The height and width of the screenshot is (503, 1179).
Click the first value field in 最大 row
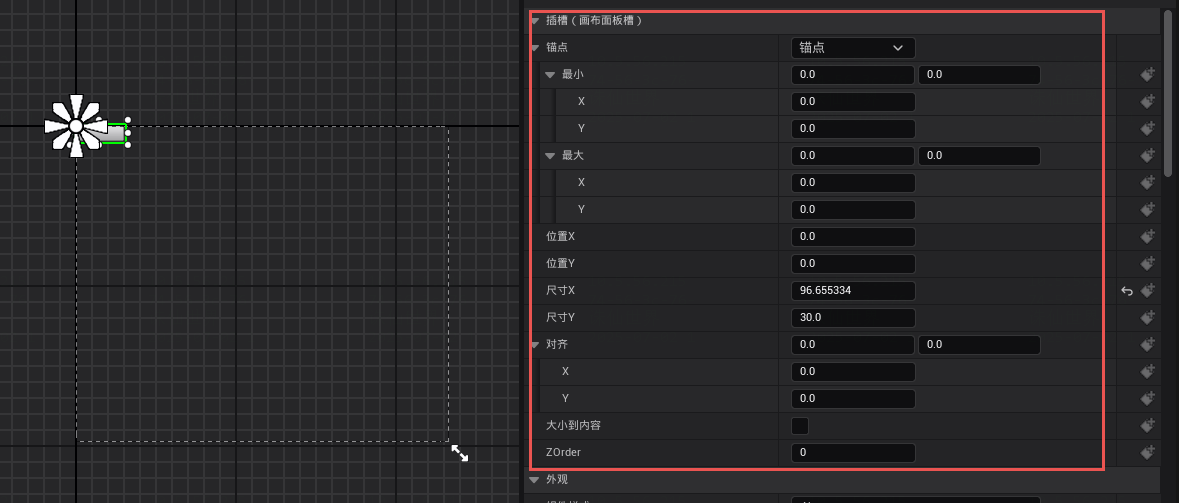pyautogui.click(x=853, y=156)
